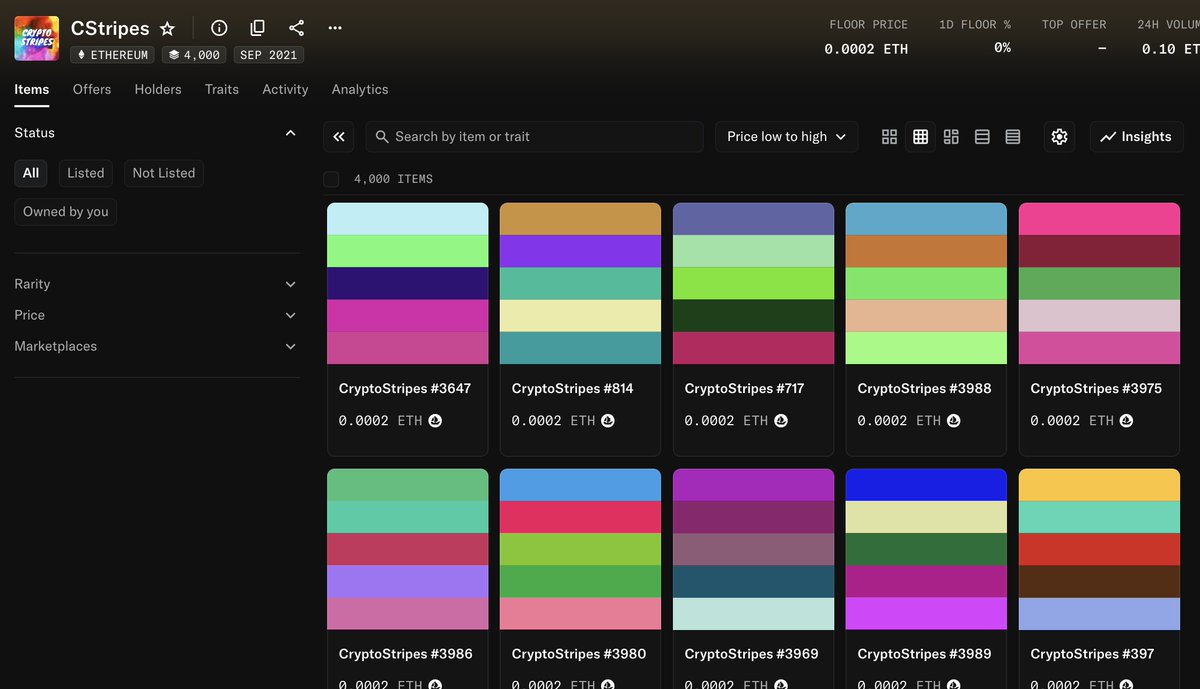
Task: Open the CryptoStripes #3980 stripe image
Action: pyautogui.click(x=581, y=549)
